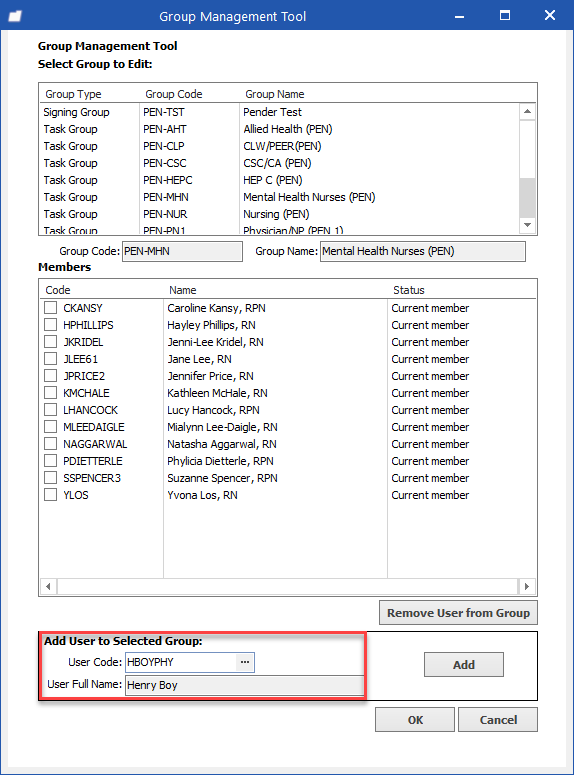Open the User Code lookup ellipsis button
Image resolution: width=574 pixels, height=775 pixels.
click(x=245, y=662)
